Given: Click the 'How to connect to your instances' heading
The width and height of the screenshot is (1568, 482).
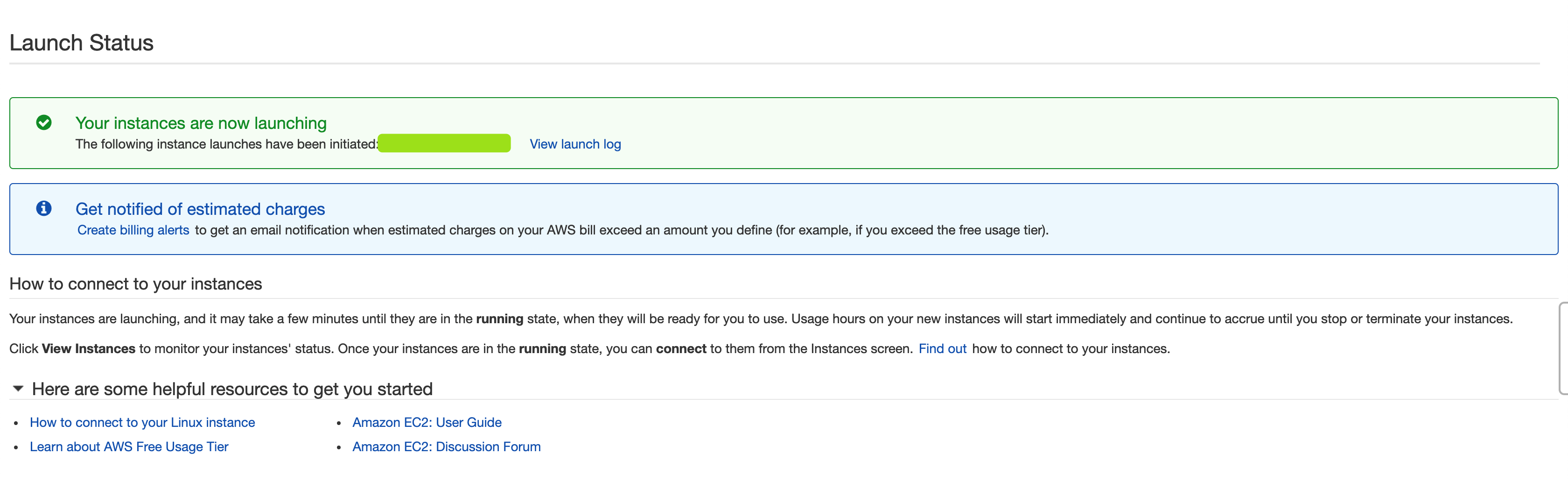Looking at the screenshot, I should 136,284.
